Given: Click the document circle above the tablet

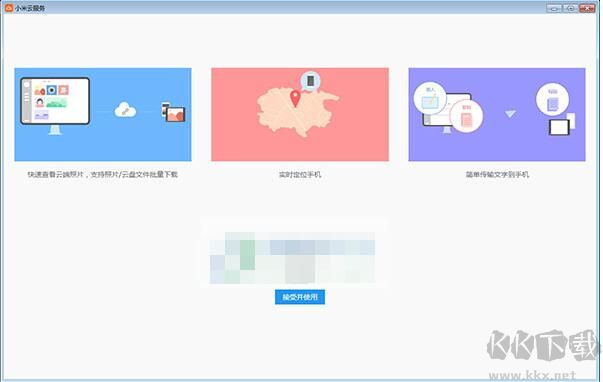Looking at the screenshot, I should tap(552, 100).
